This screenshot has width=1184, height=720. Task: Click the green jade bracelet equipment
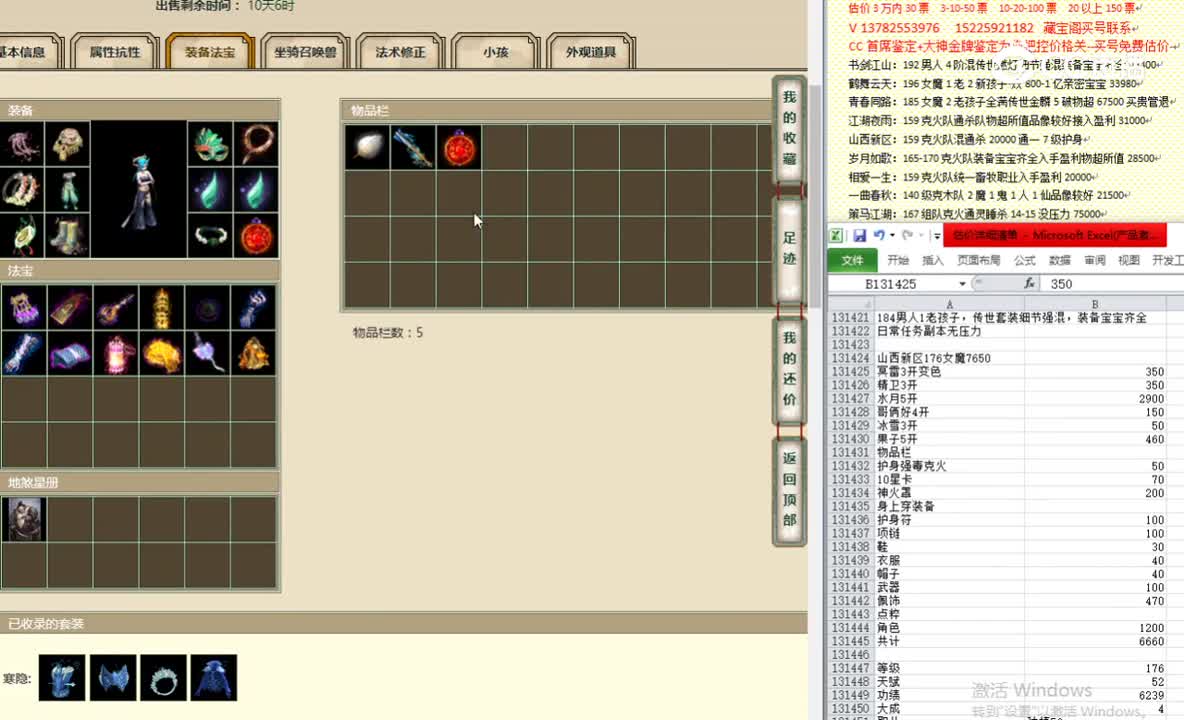[x=210, y=236]
